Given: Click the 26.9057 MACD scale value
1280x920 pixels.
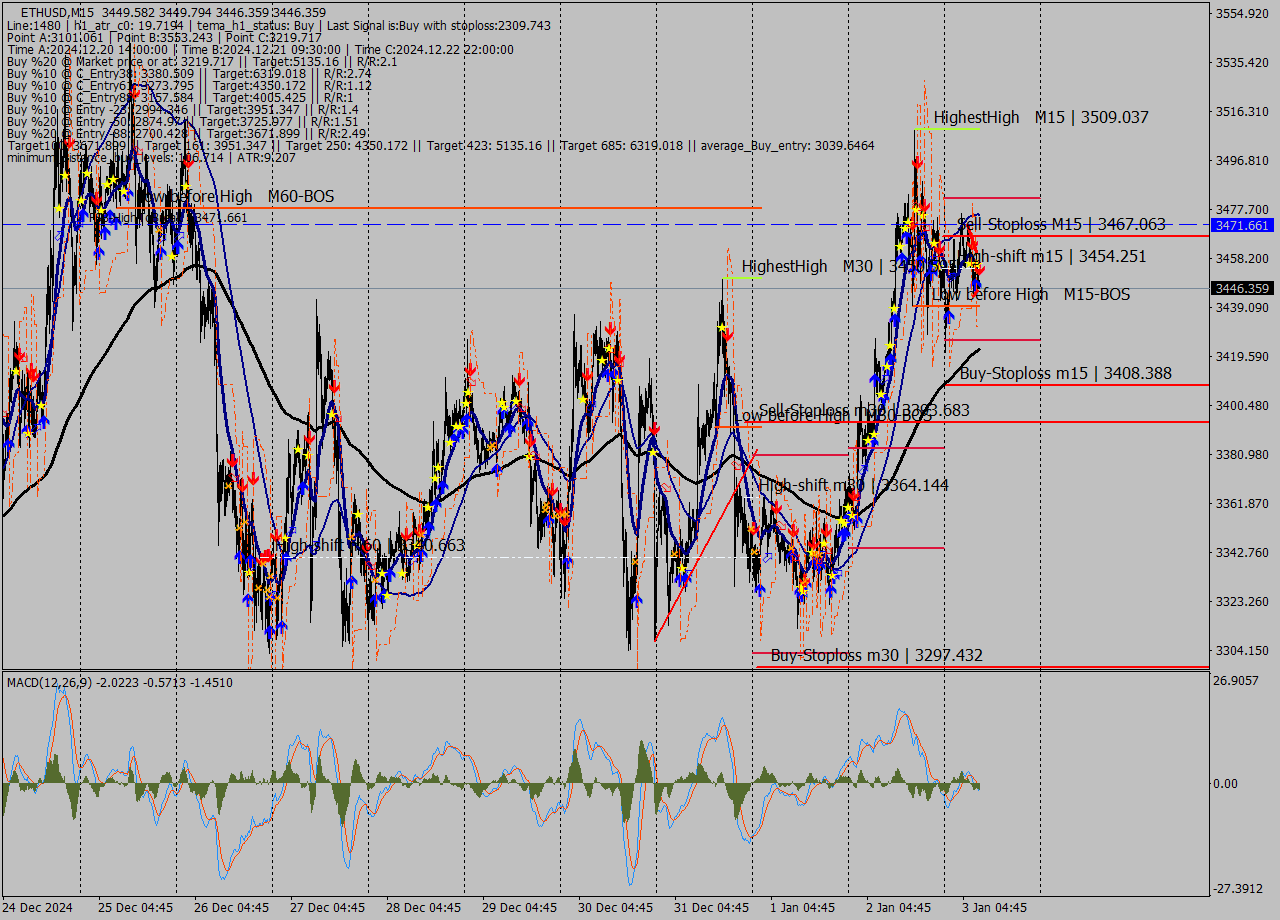Looking at the screenshot, I should (1236, 680).
